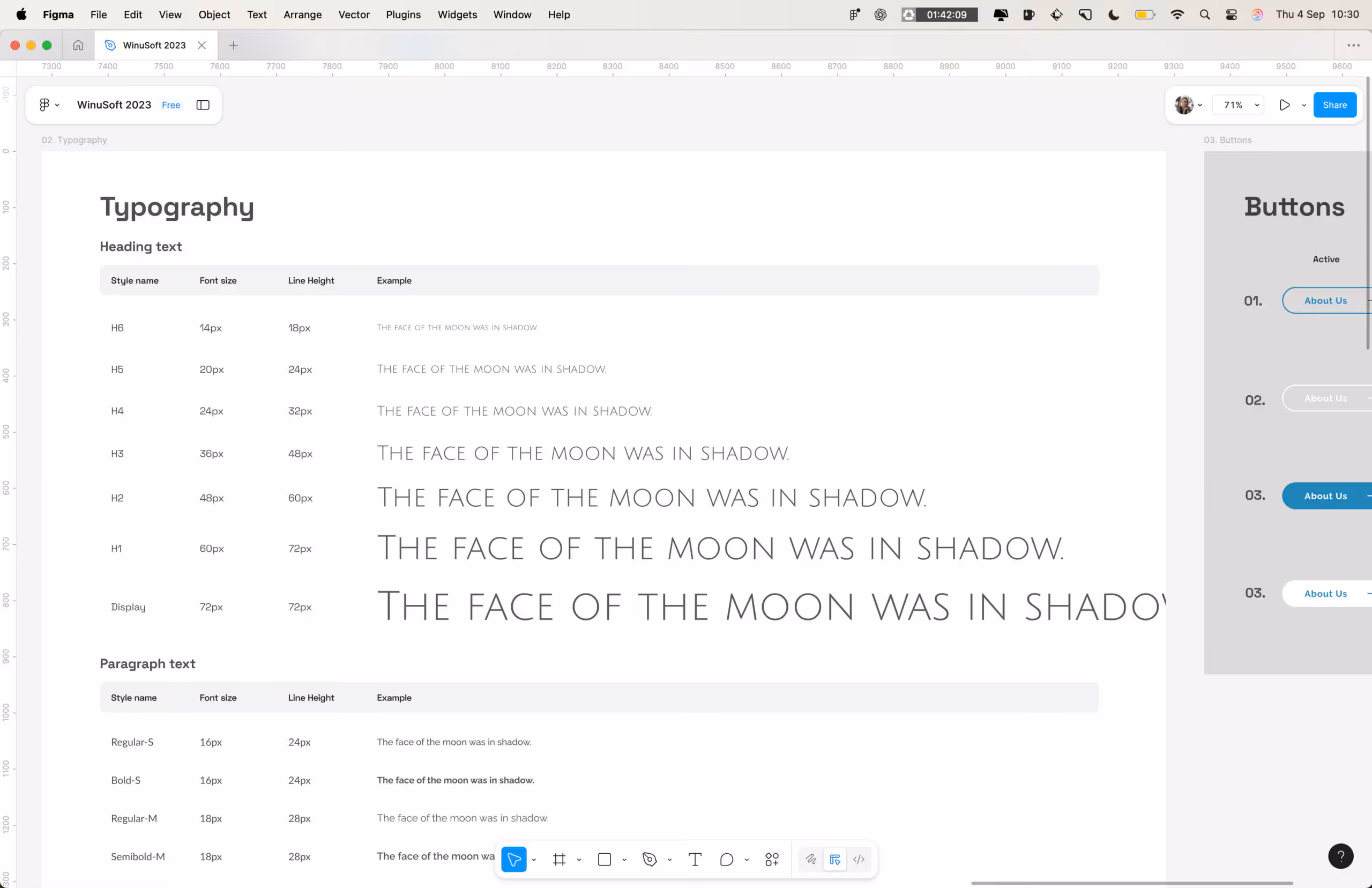Select the Comment tool

tap(726, 859)
